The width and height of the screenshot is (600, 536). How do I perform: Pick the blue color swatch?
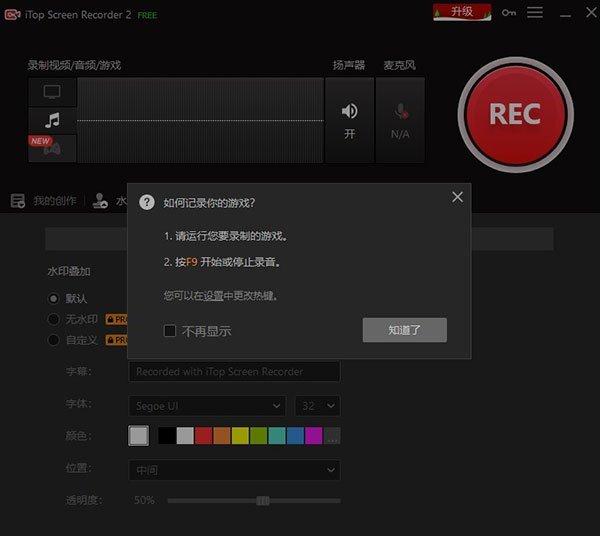(295, 436)
